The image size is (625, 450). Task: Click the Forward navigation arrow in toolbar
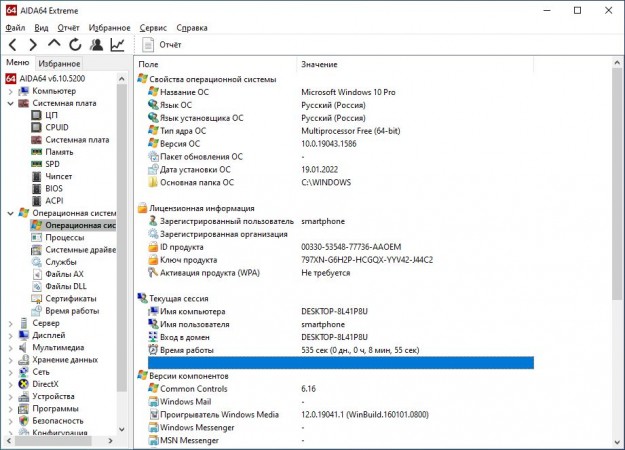point(31,45)
